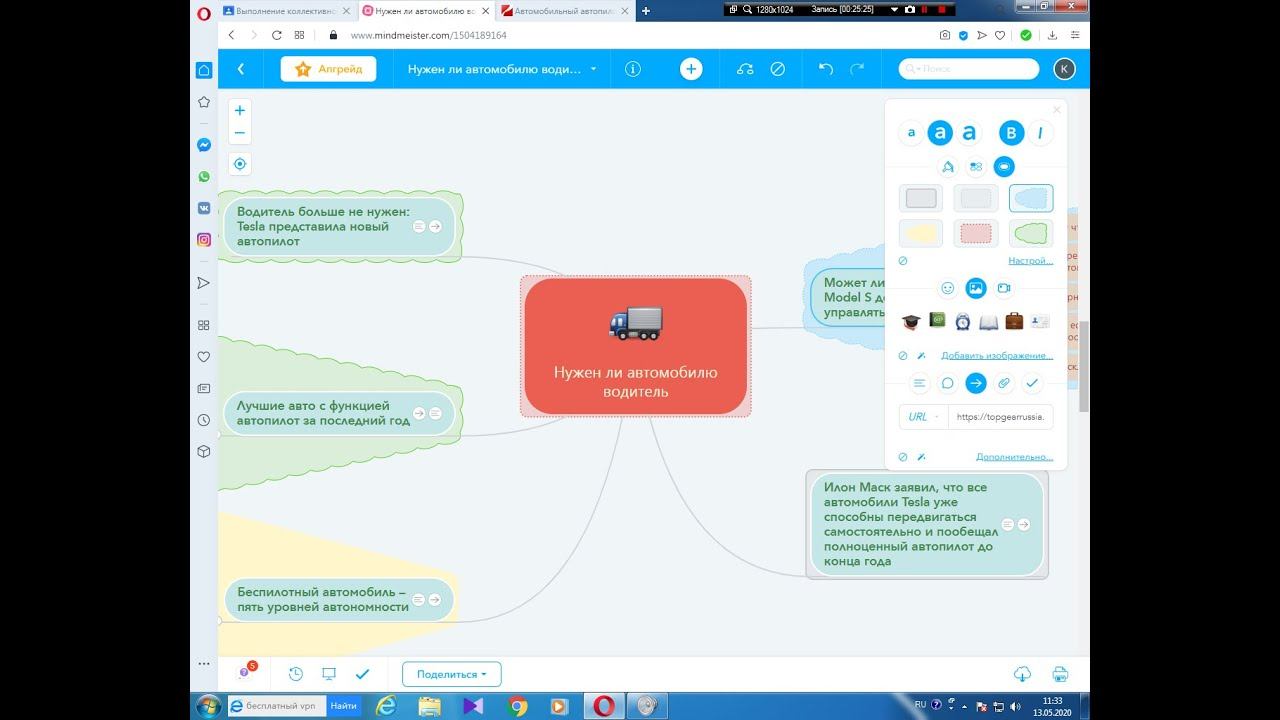Screen dimensions: 1280x720
Task: Click the search field in toolbar
Action: (969, 69)
